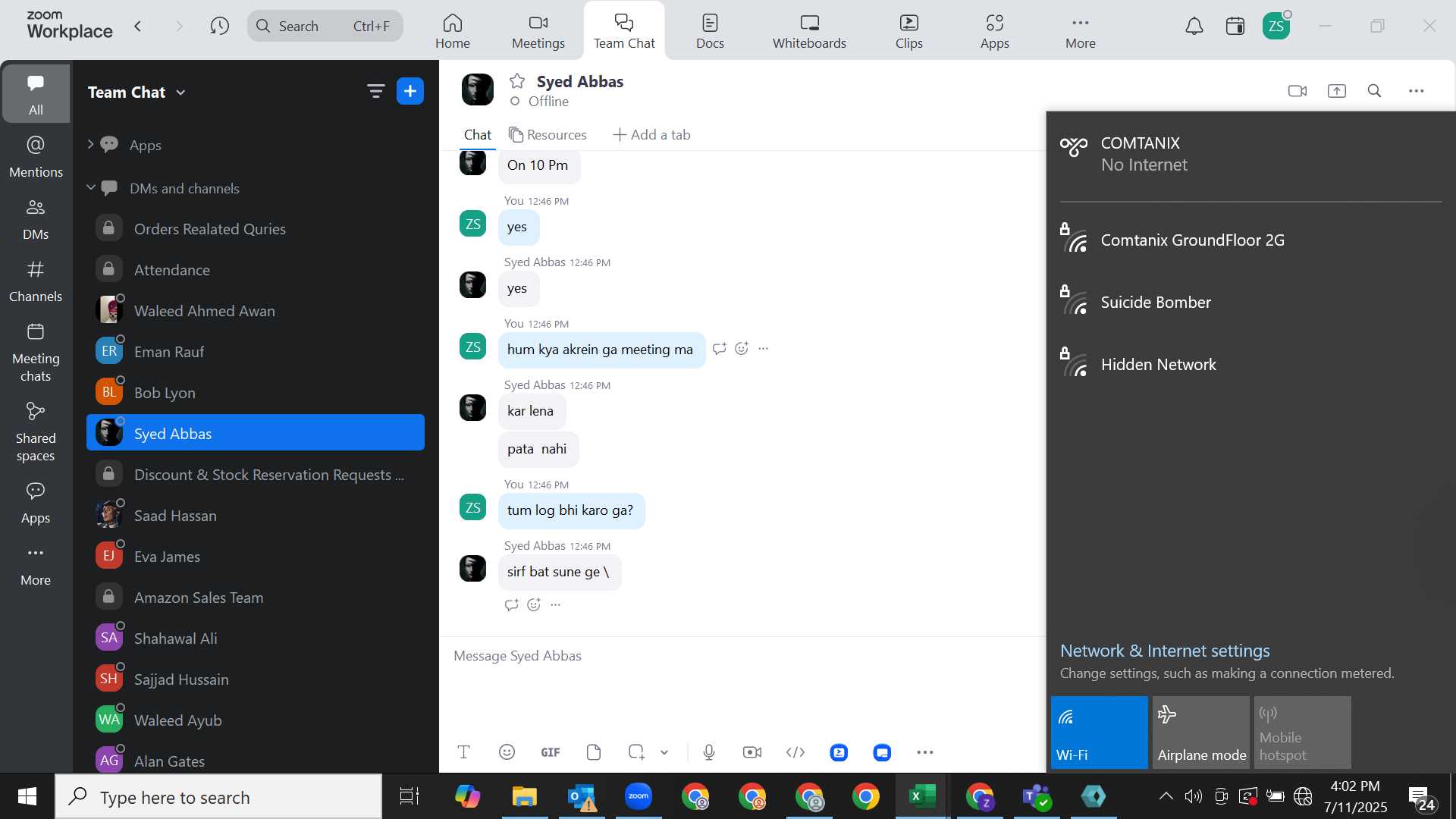Open Shared spaces in sidebar

36,432
